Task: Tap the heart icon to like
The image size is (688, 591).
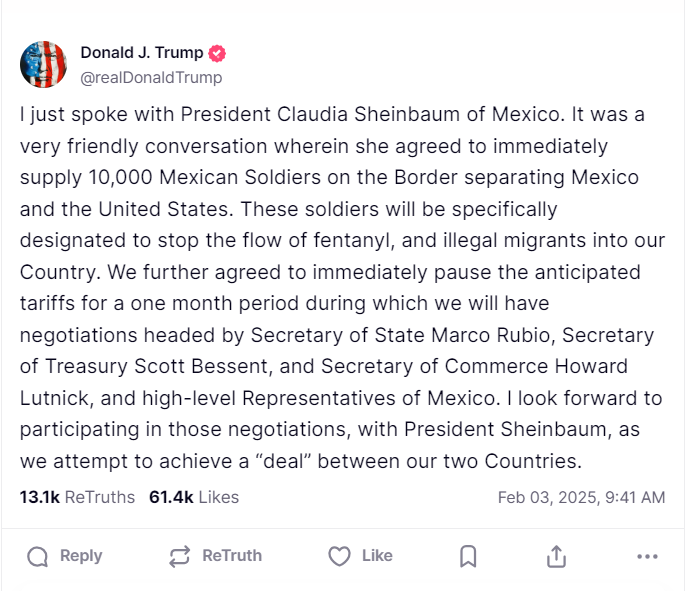Action: (340, 556)
